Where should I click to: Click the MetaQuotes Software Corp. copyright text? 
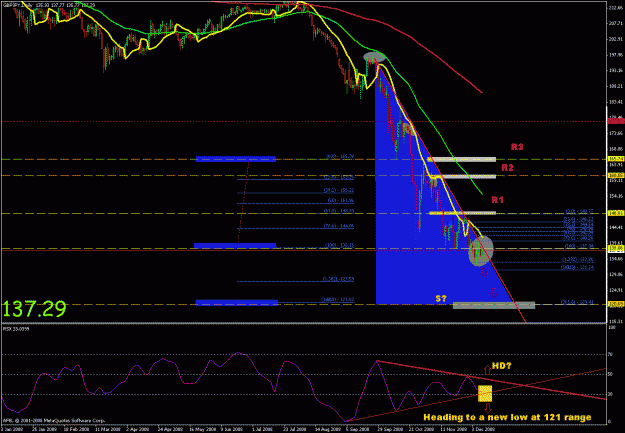(x=54, y=421)
